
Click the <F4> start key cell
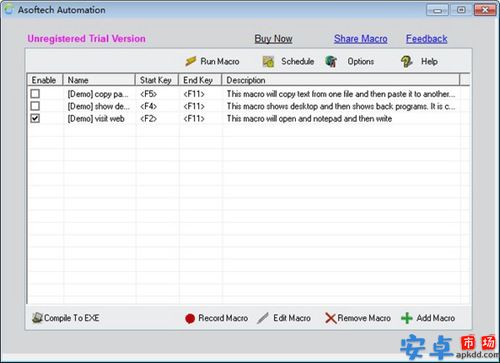pos(148,106)
